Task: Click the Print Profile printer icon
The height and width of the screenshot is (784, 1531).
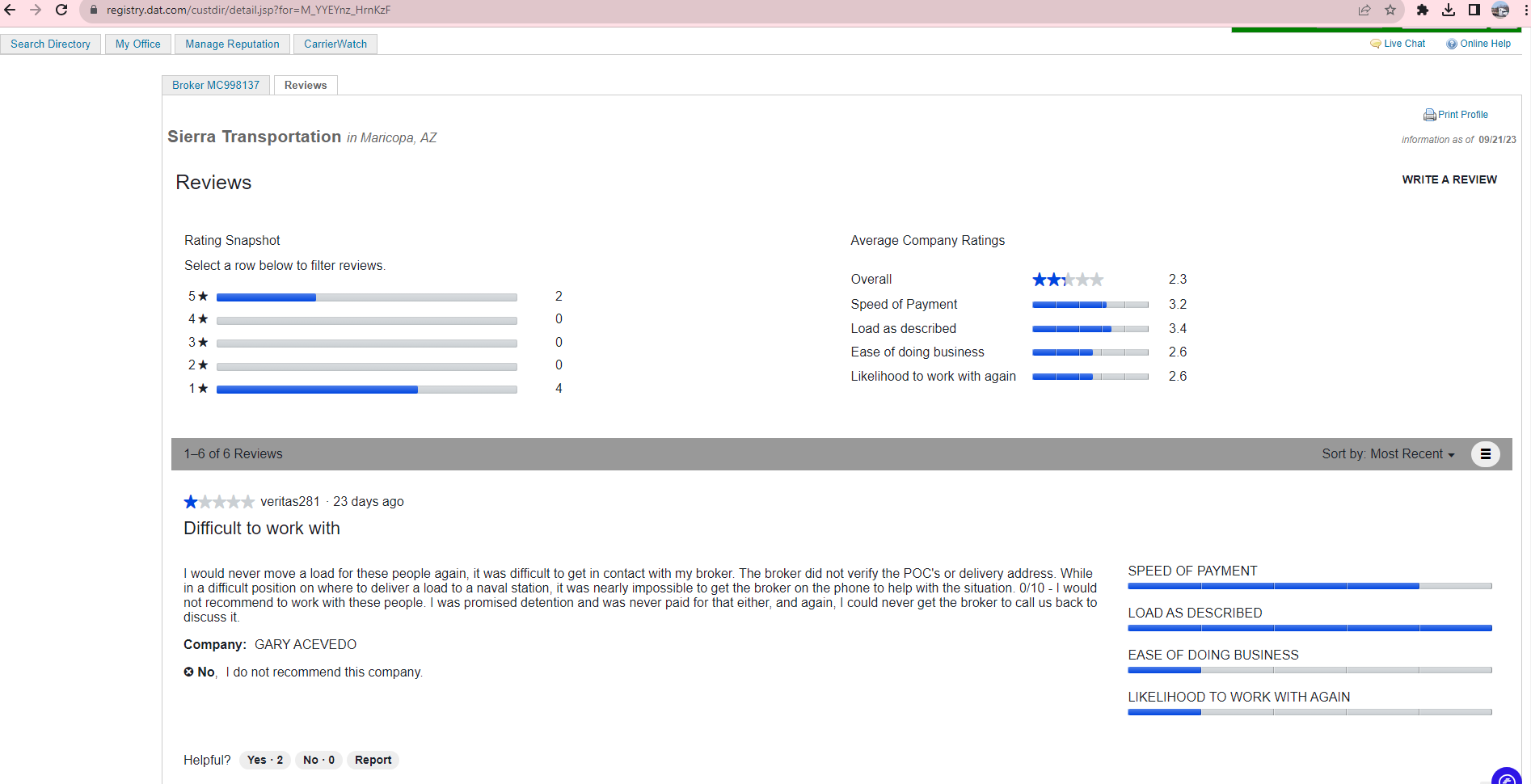Action: [1429, 115]
